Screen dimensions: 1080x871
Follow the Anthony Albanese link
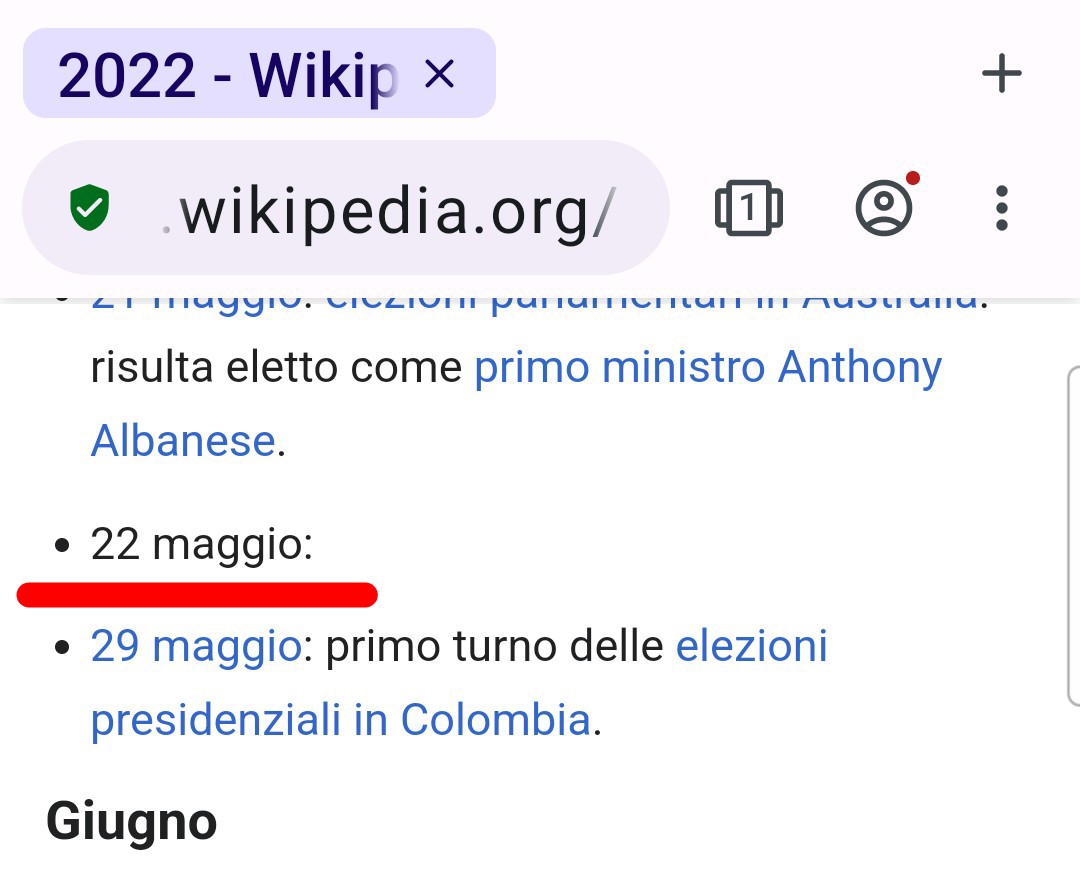860,368
